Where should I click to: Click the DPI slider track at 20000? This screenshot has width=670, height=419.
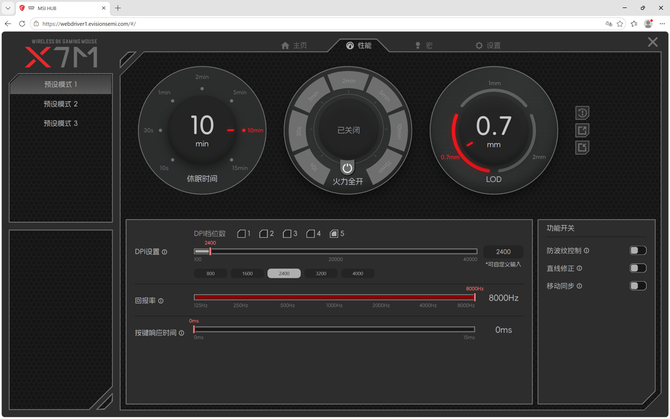pos(335,251)
